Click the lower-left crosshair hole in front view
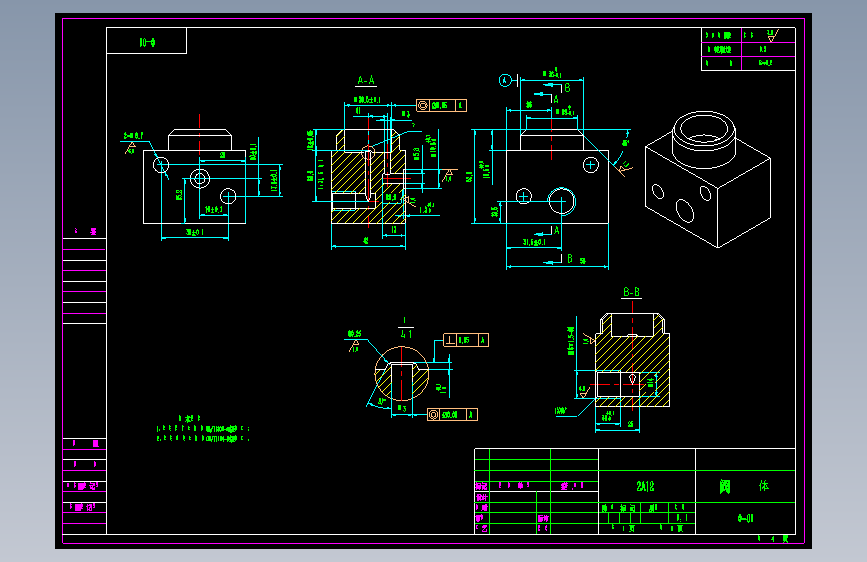 pos(524,196)
